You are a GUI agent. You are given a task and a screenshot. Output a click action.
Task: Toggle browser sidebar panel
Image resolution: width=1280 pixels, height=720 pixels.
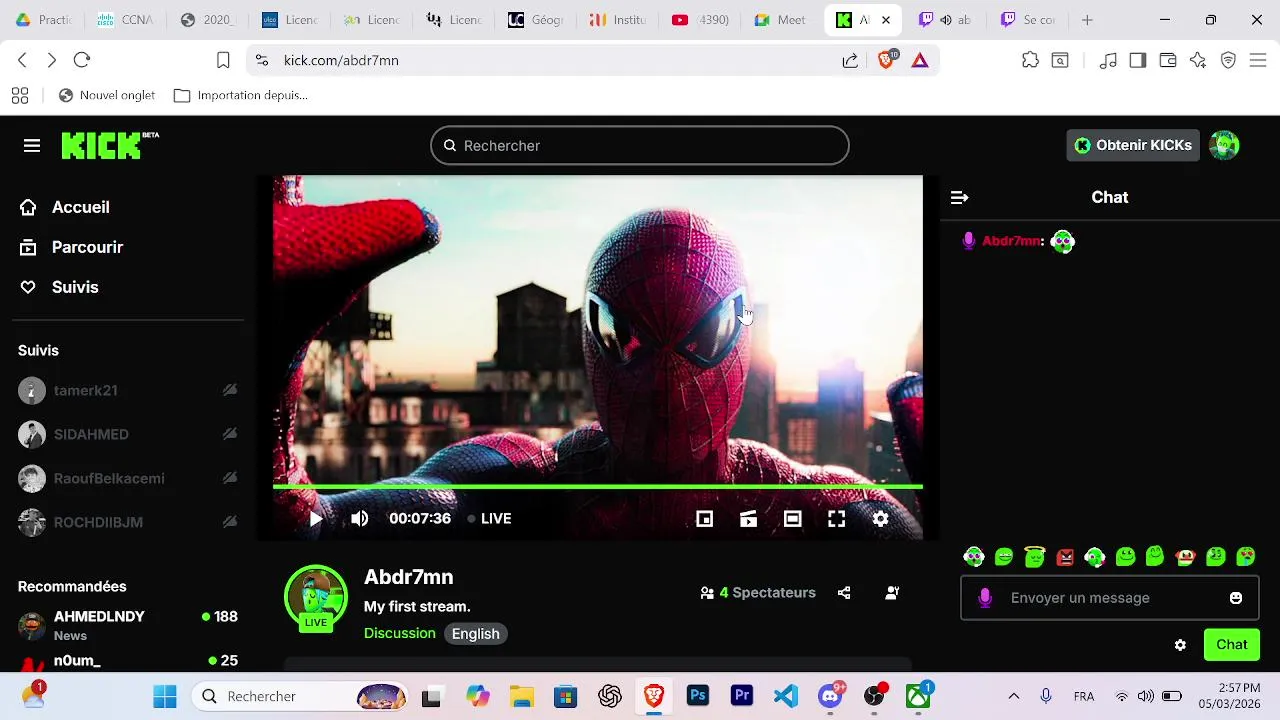(1137, 60)
